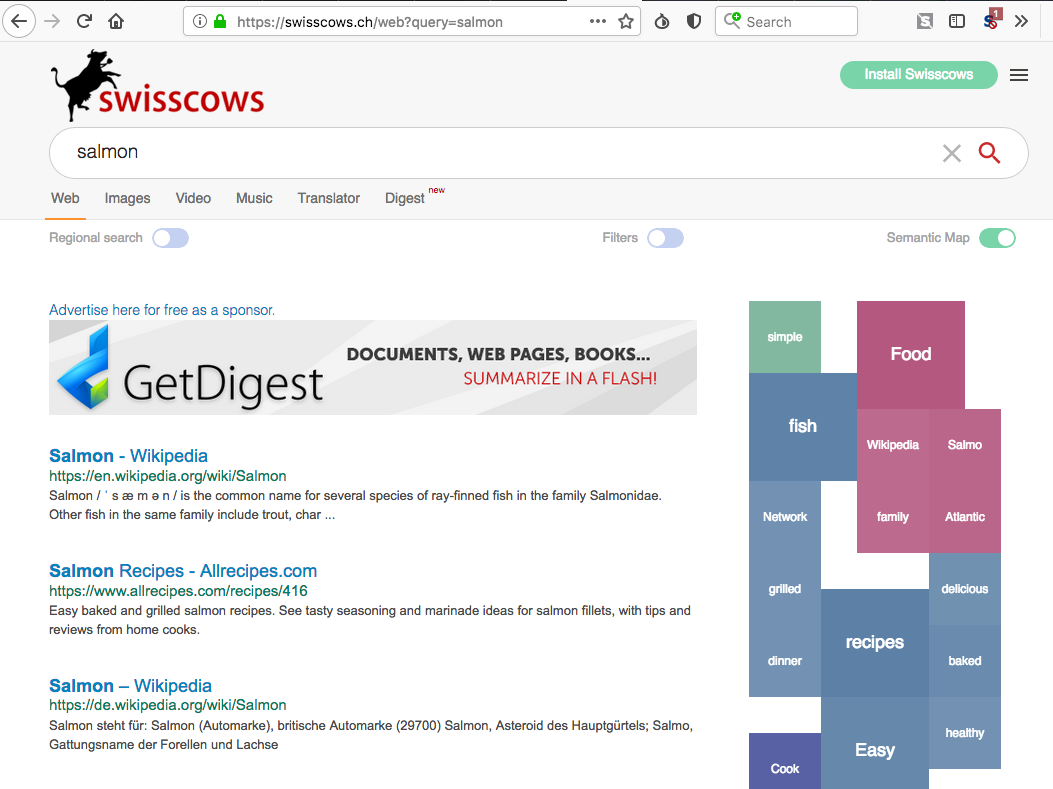
Task: Click the shield icon in the toolbar
Action: coord(693,20)
